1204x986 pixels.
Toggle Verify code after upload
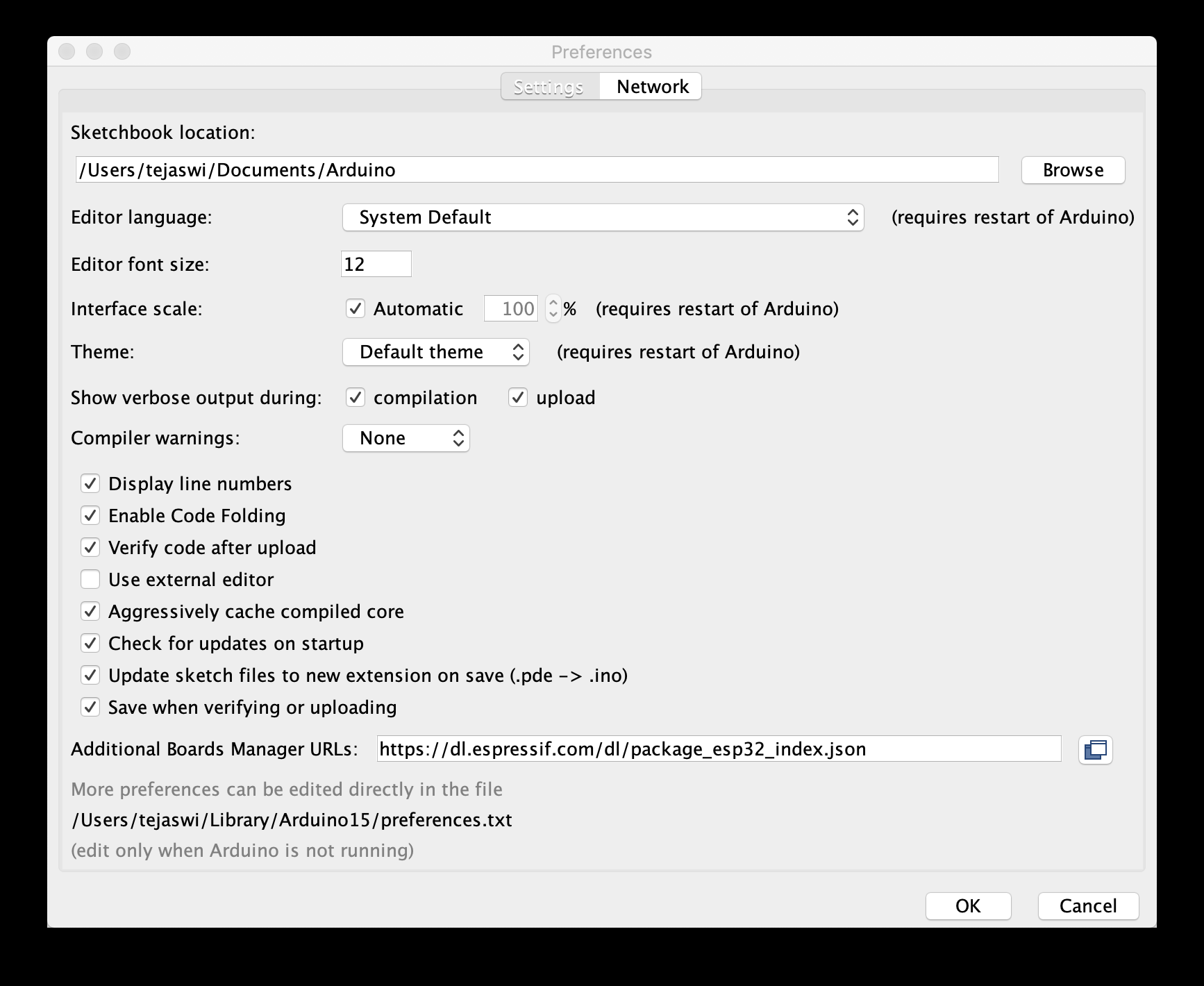tap(90, 547)
